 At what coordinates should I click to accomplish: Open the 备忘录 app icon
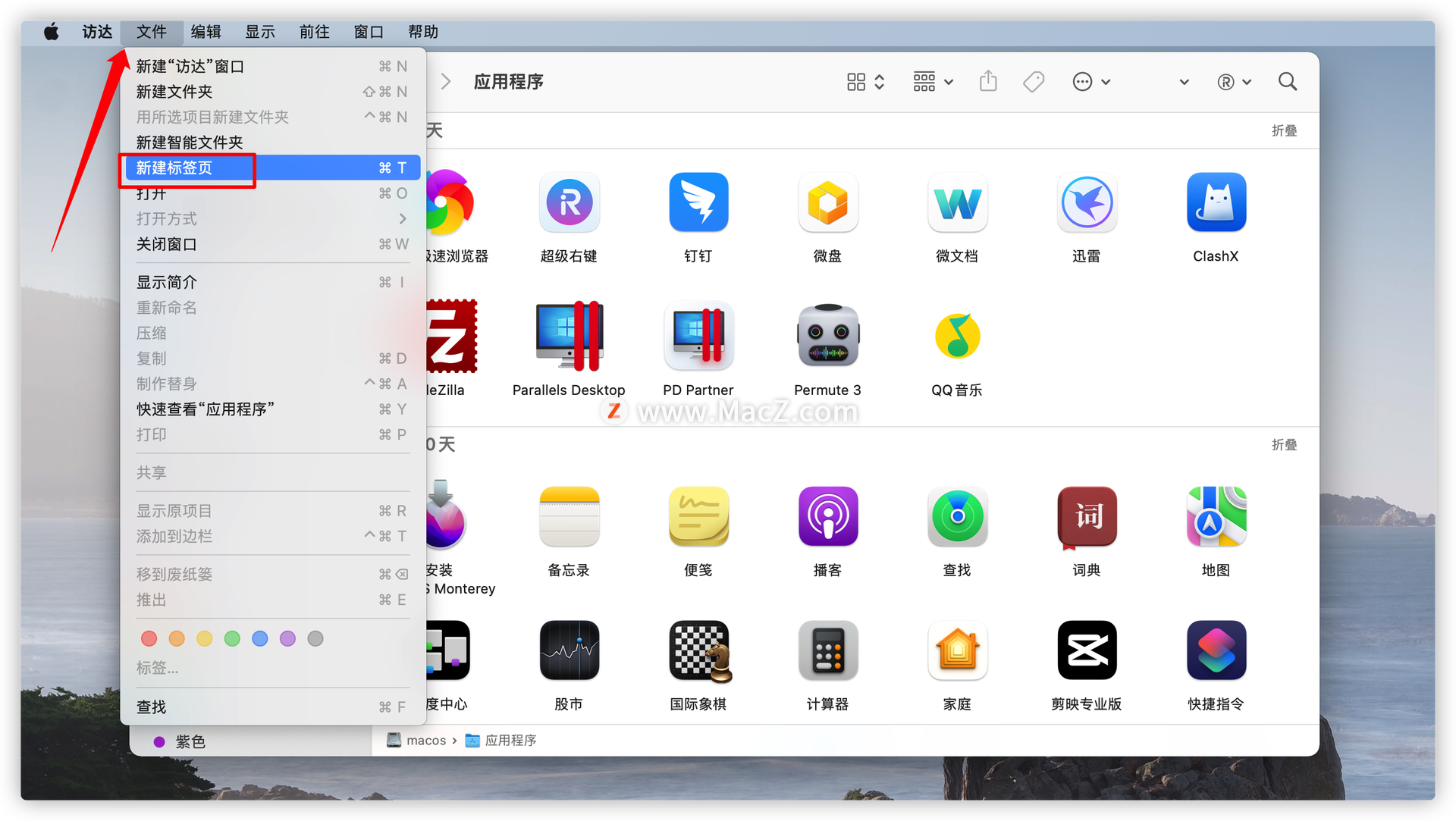click(x=569, y=516)
